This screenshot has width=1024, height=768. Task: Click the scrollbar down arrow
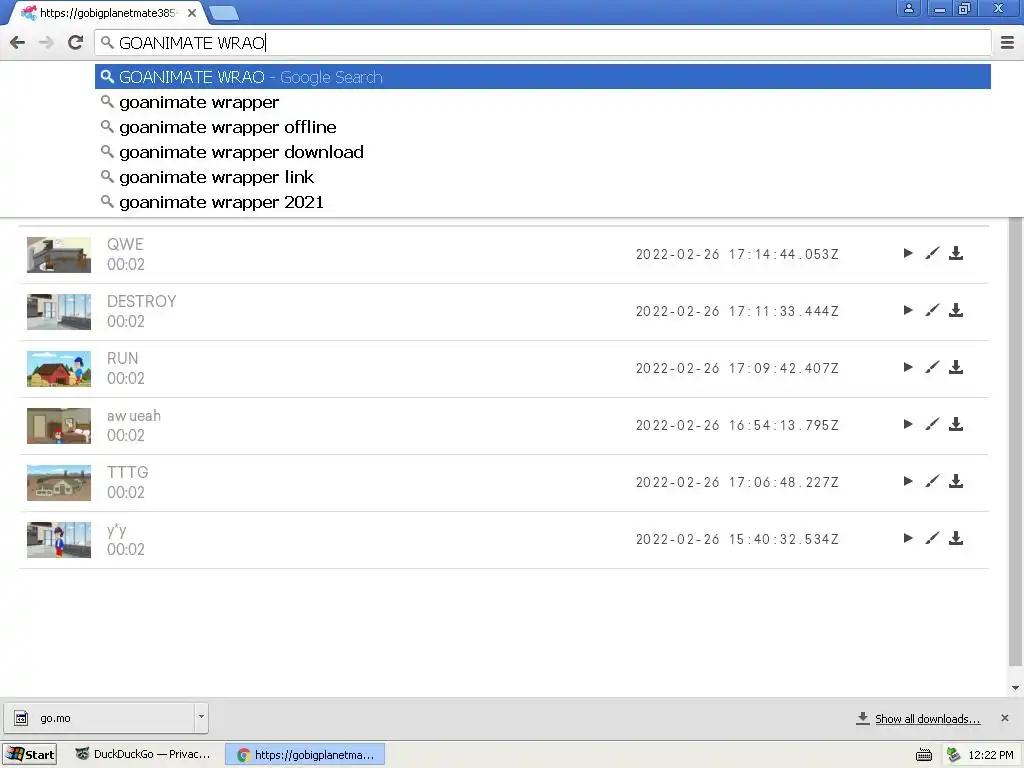click(1015, 687)
